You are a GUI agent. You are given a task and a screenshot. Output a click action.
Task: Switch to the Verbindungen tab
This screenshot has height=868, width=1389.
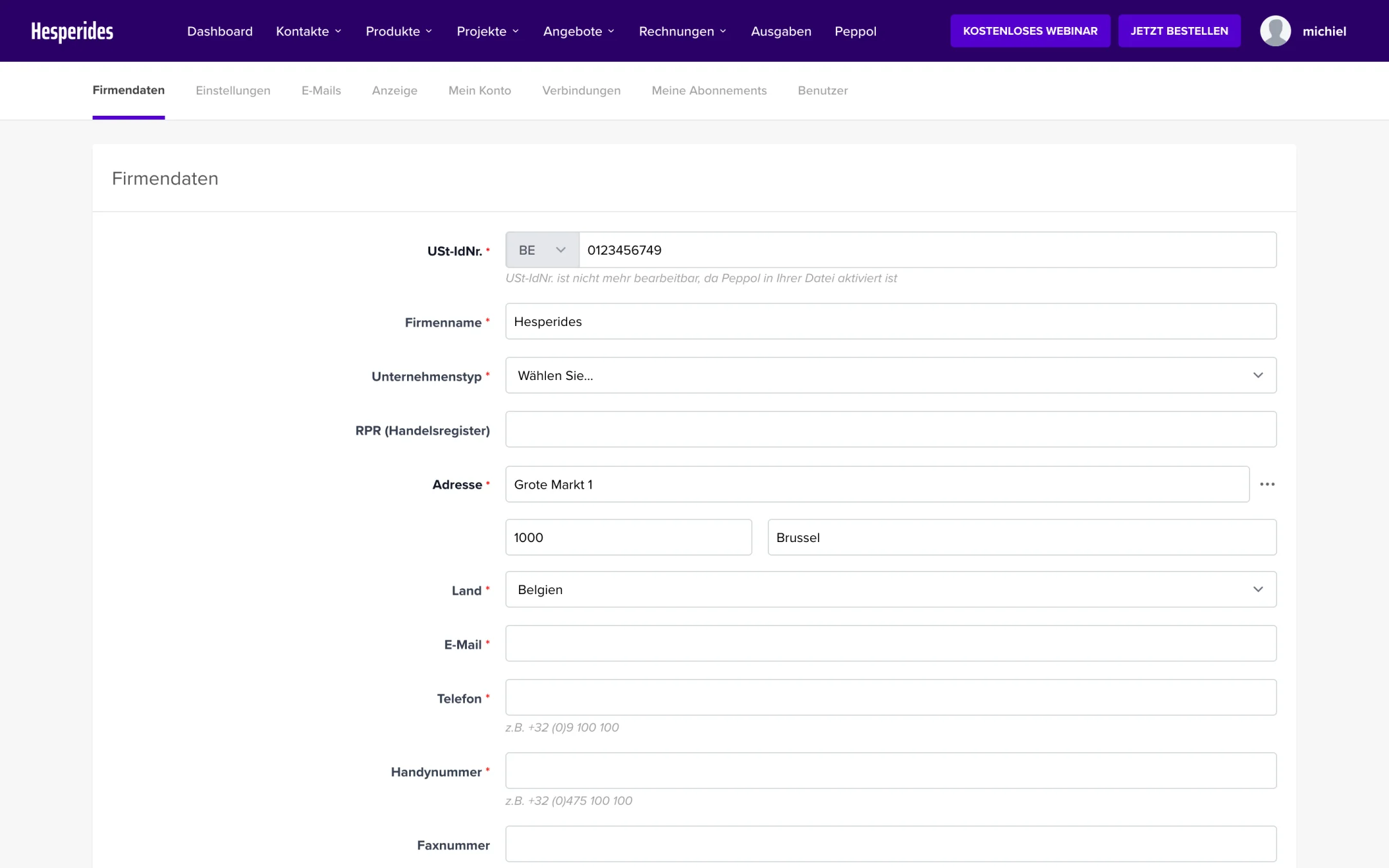pyautogui.click(x=581, y=91)
